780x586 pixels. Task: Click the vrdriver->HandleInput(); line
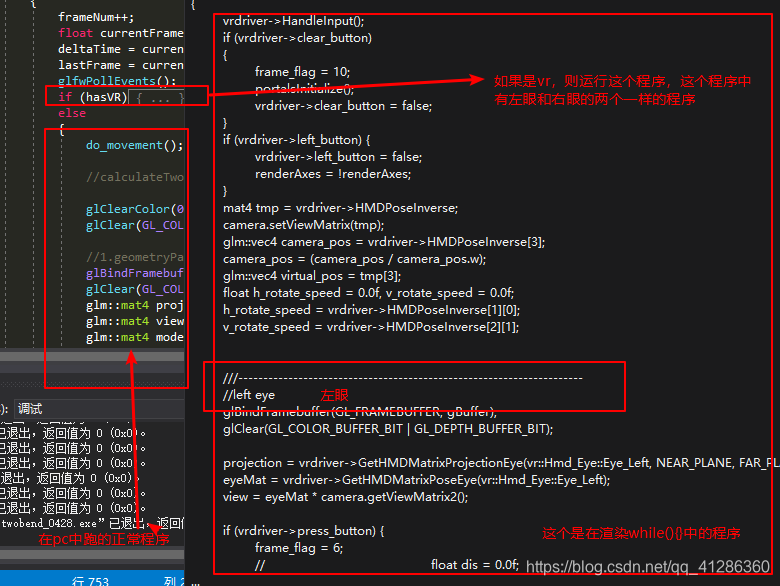293,21
